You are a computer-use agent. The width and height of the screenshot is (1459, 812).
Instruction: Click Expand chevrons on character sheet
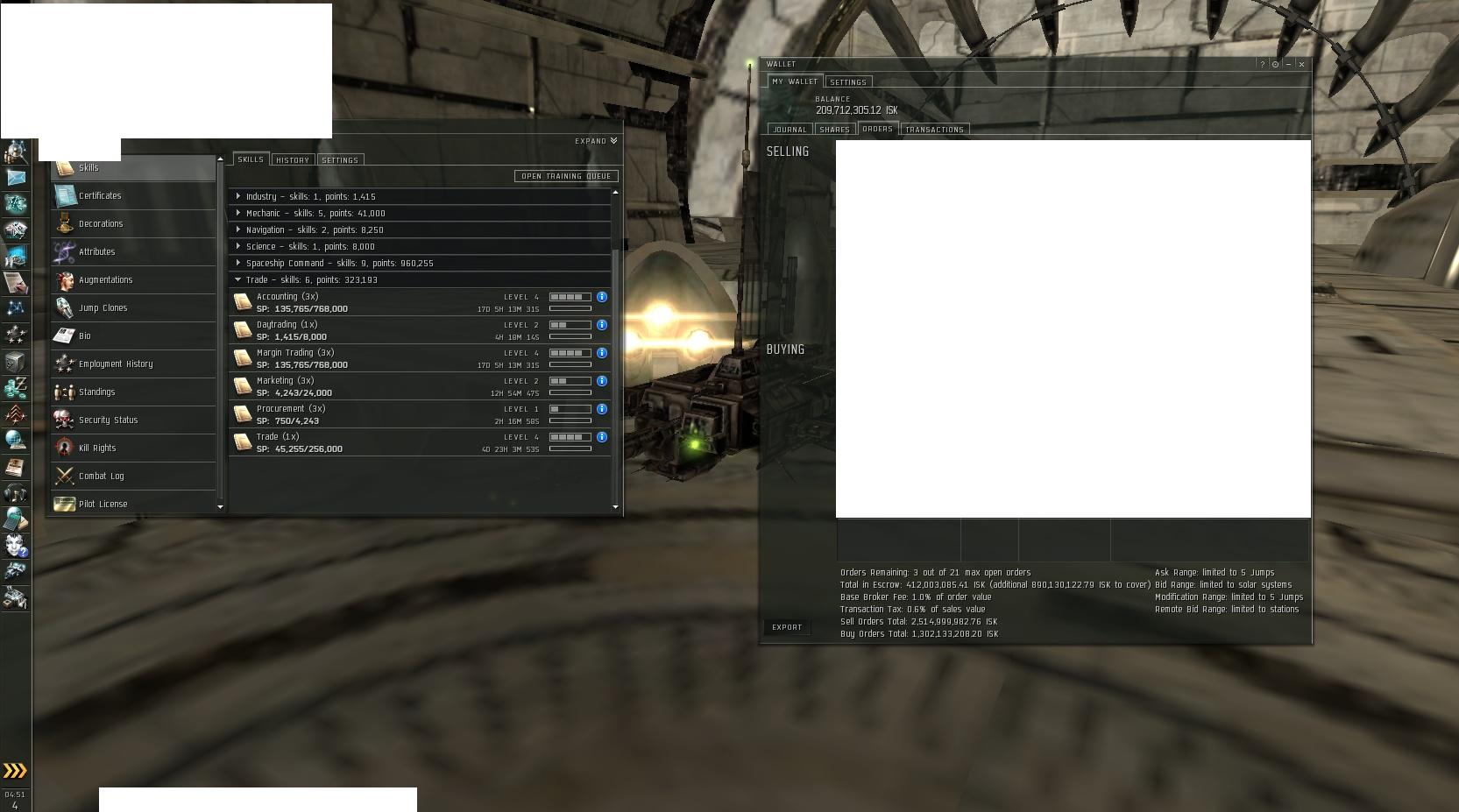613,141
